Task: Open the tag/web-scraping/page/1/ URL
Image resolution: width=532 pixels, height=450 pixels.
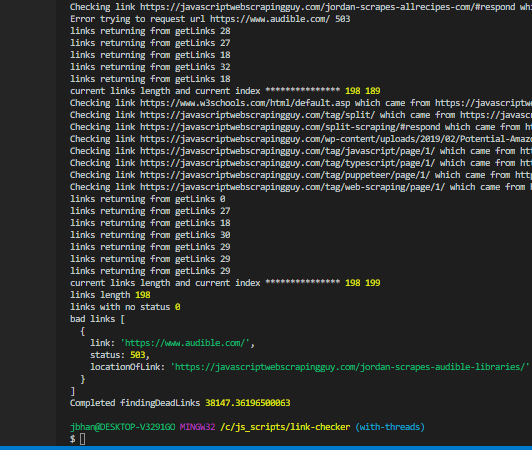Action: (292, 187)
